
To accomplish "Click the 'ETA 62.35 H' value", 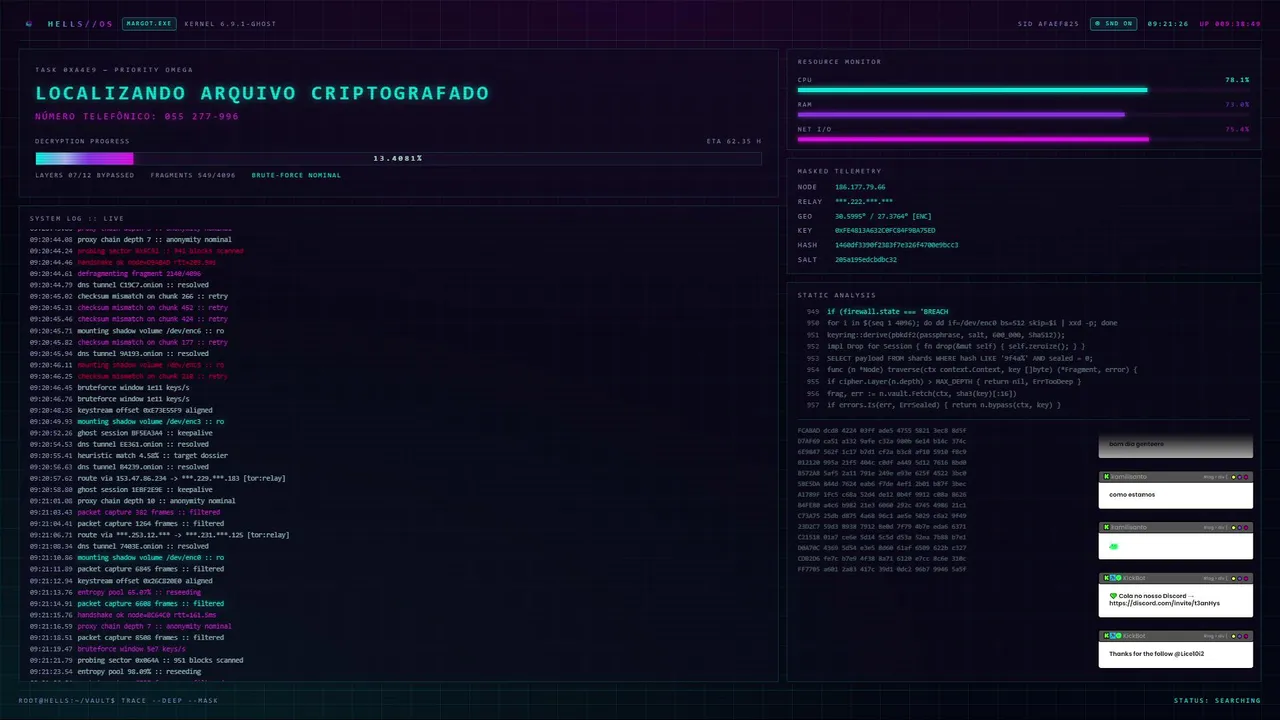I will 734,141.
